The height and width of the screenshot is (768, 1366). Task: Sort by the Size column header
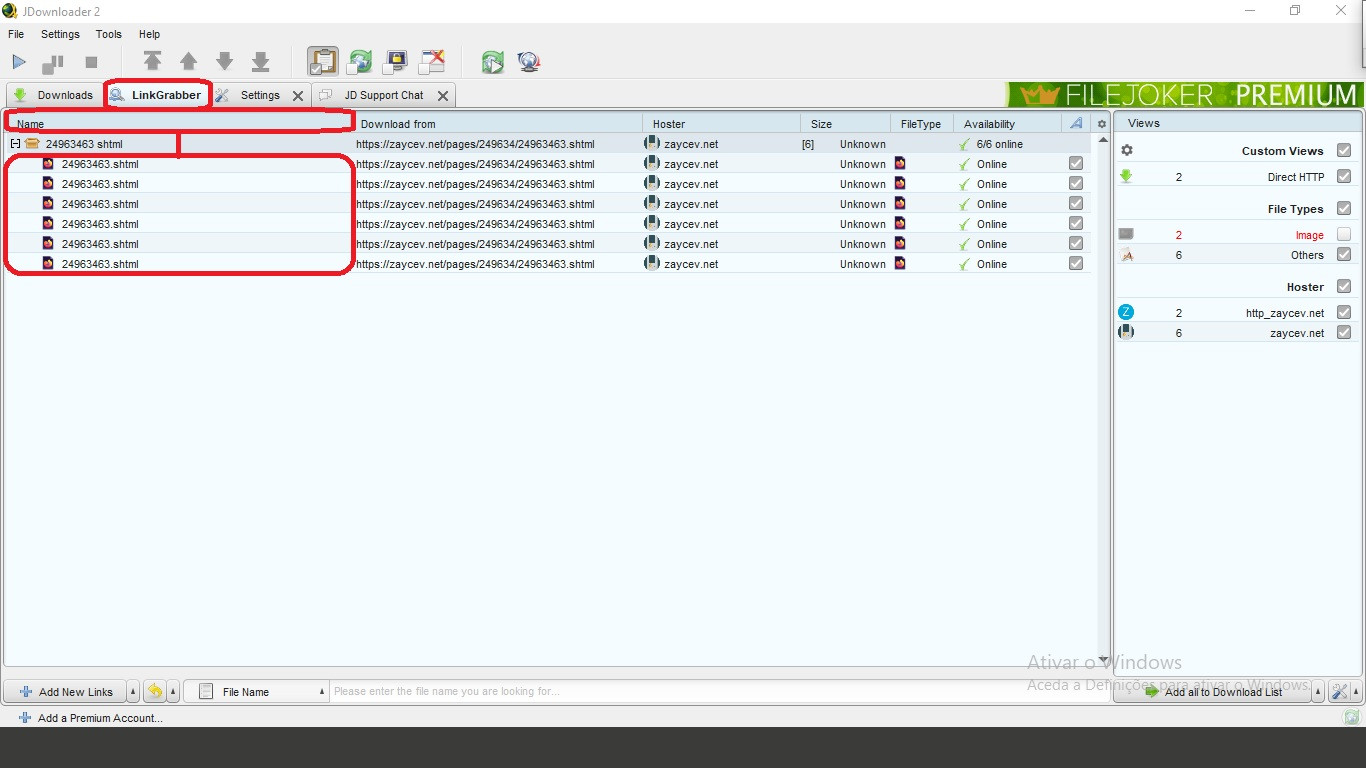[x=846, y=124]
